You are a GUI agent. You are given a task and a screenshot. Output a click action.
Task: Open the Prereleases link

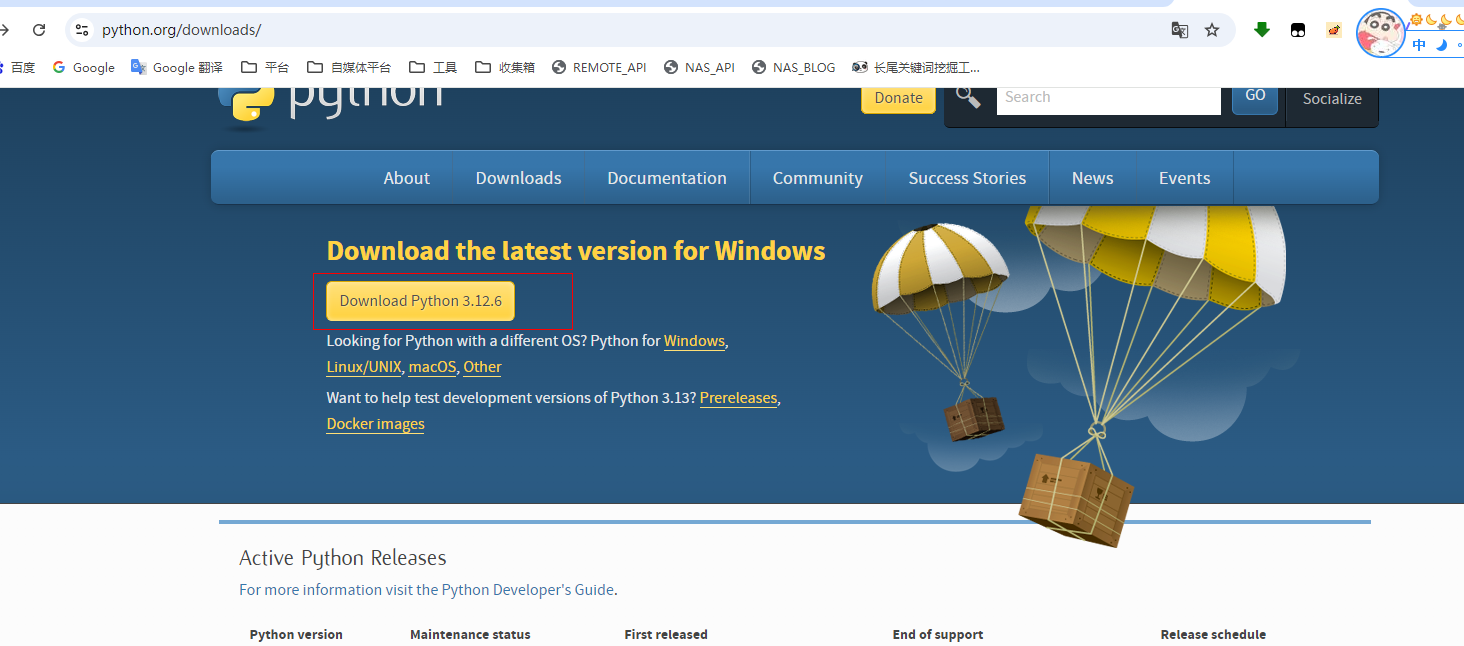(x=738, y=398)
